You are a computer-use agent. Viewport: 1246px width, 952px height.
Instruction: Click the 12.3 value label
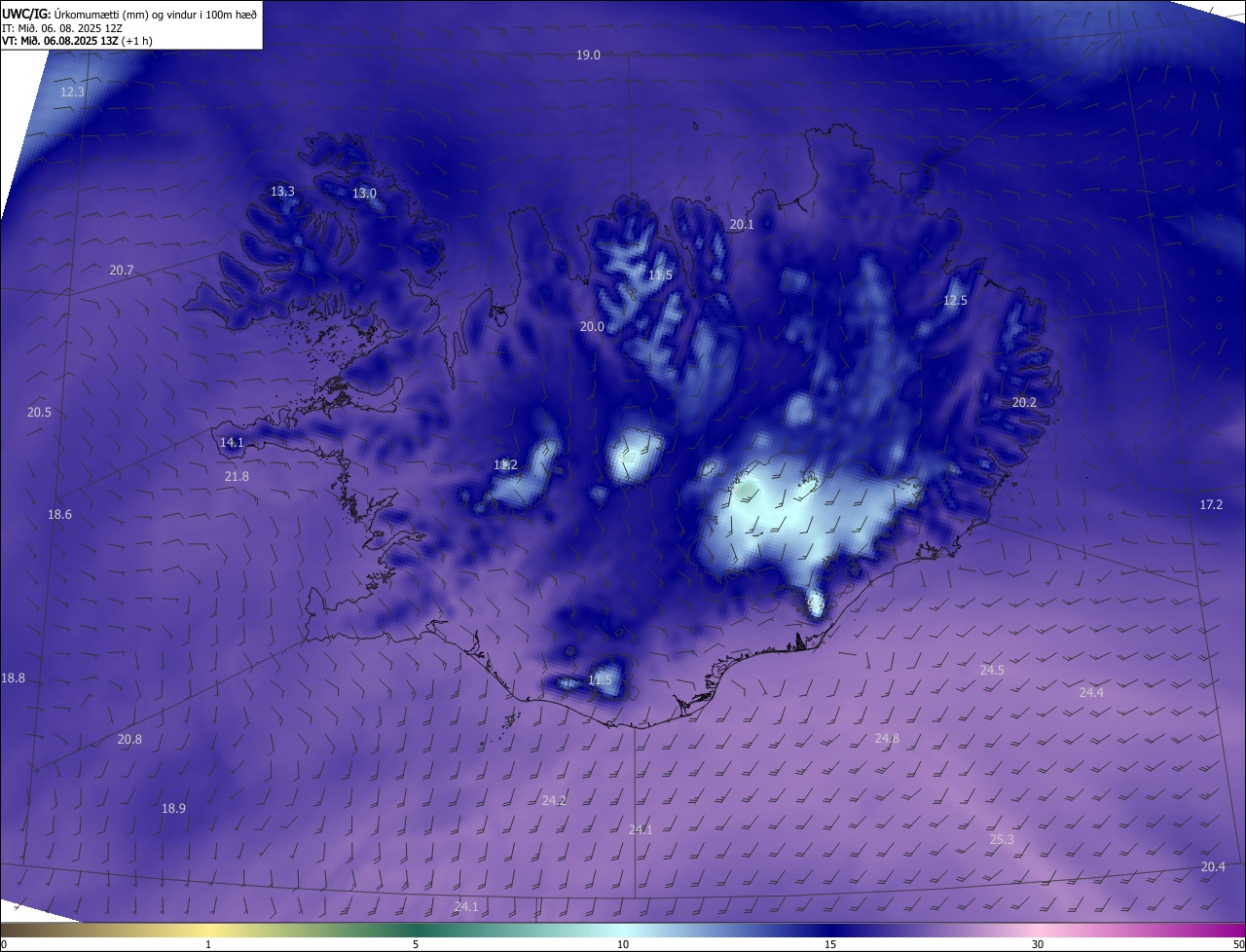point(72,92)
